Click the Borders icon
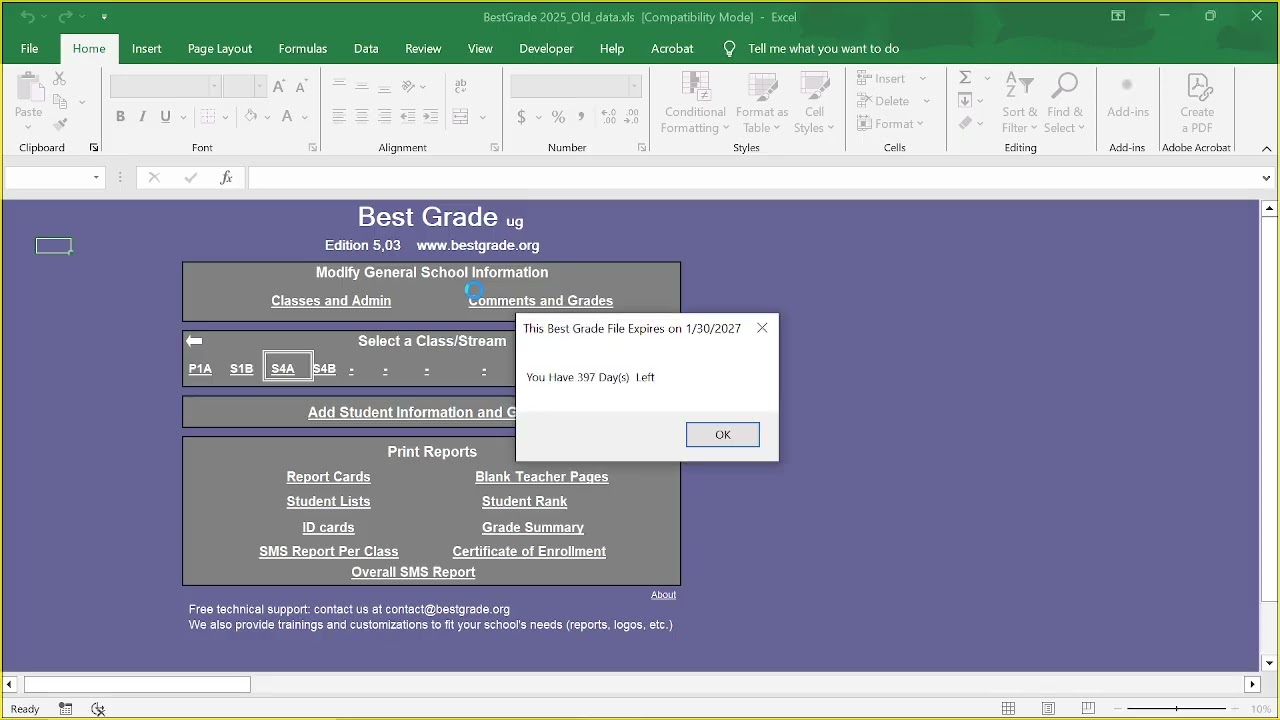Screen dimensions: 1280x720 (x=208, y=117)
